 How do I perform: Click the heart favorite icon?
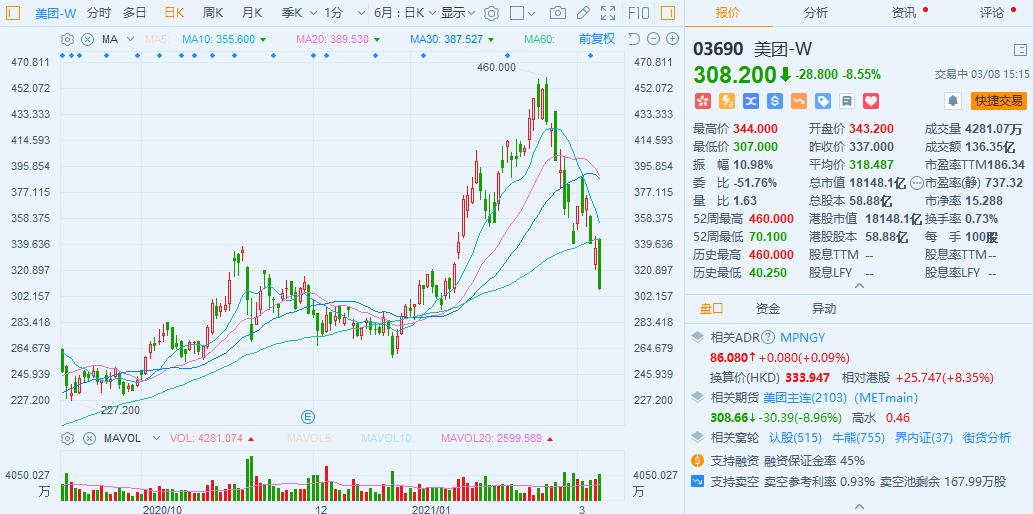click(870, 101)
